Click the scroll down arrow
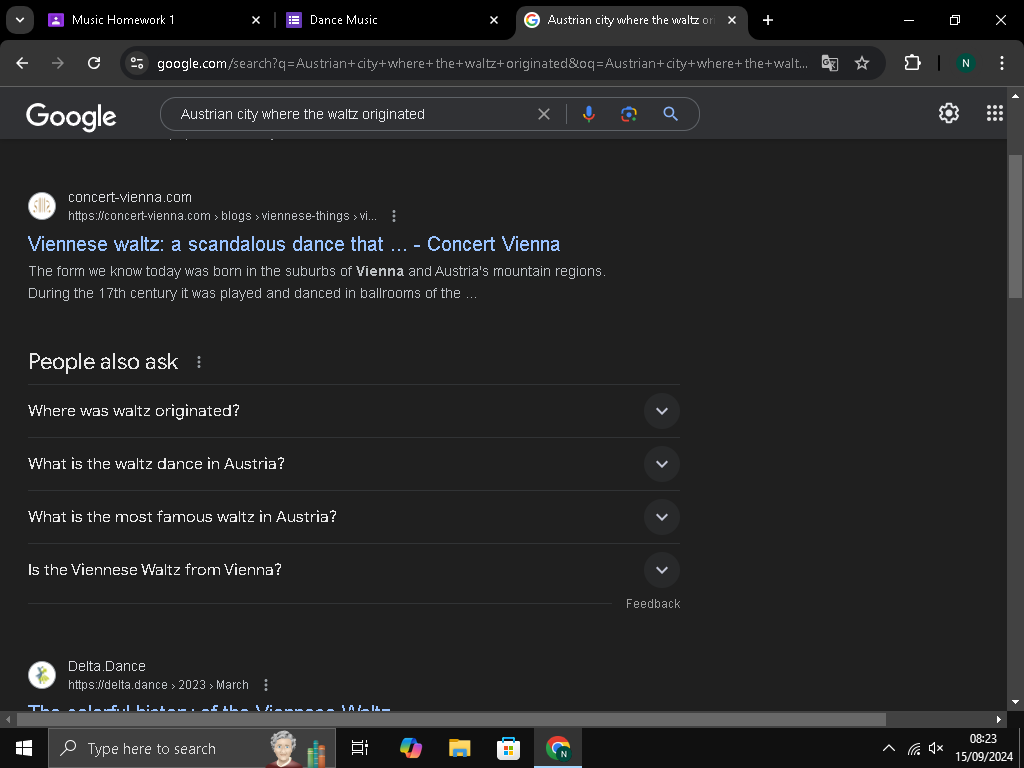1024x768 pixels. click(x=1016, y=702)
